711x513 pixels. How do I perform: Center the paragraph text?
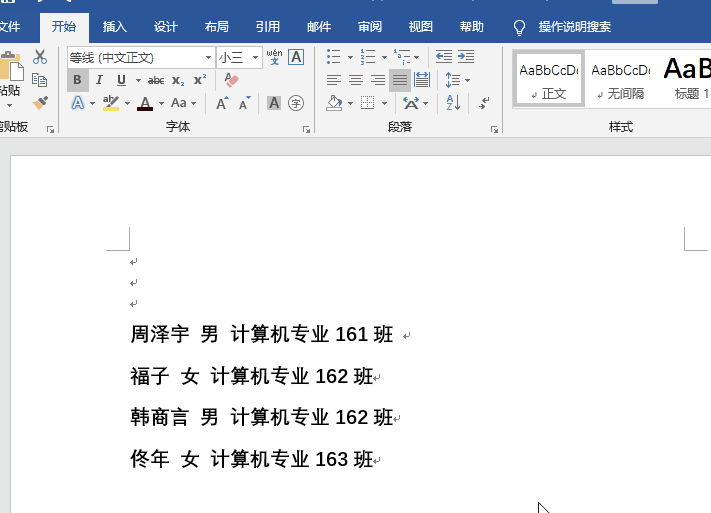coord(356,80)
